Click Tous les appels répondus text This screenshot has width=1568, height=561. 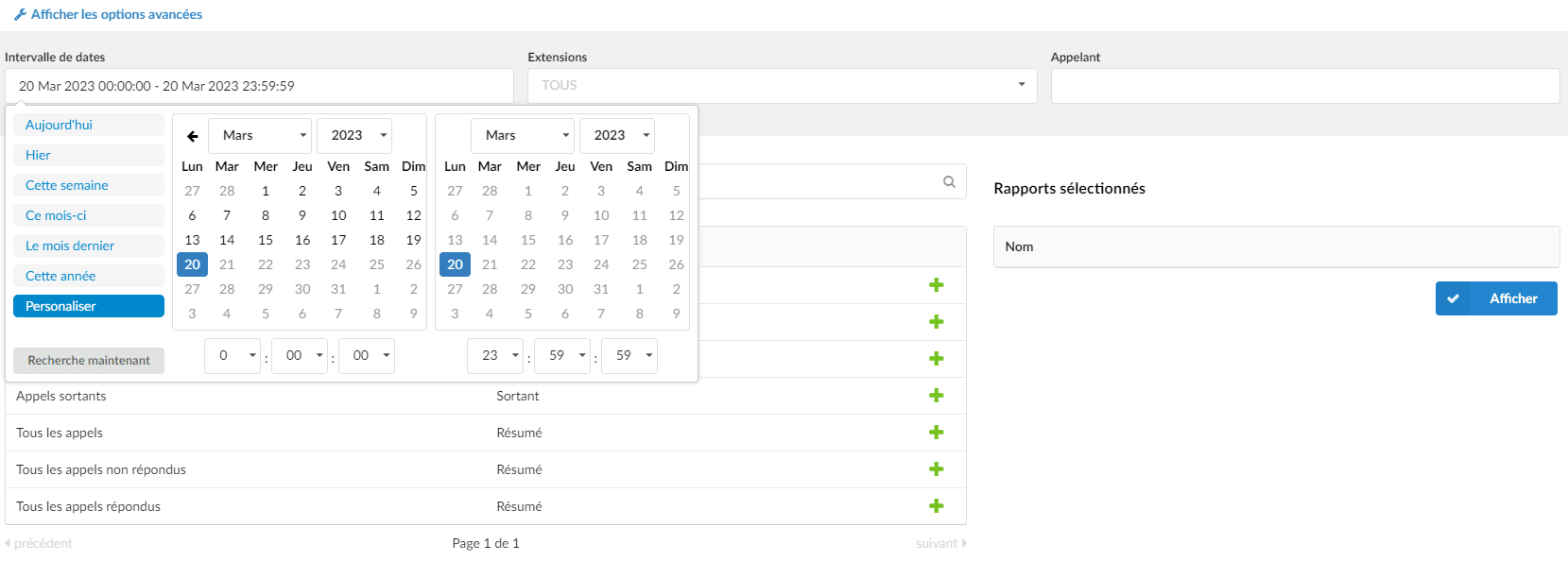tap(88, 506)
